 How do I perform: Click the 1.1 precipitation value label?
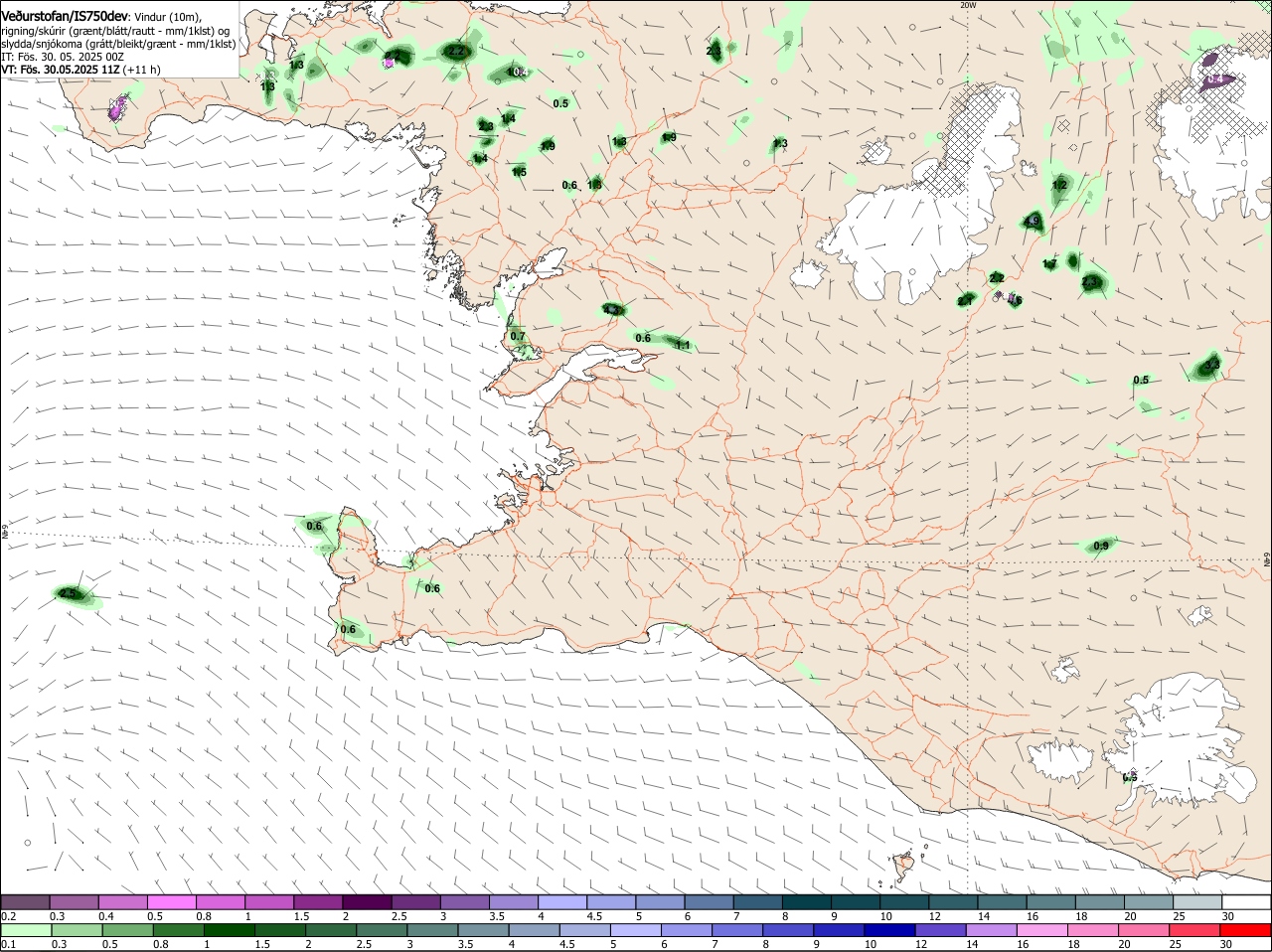[683, 346]
